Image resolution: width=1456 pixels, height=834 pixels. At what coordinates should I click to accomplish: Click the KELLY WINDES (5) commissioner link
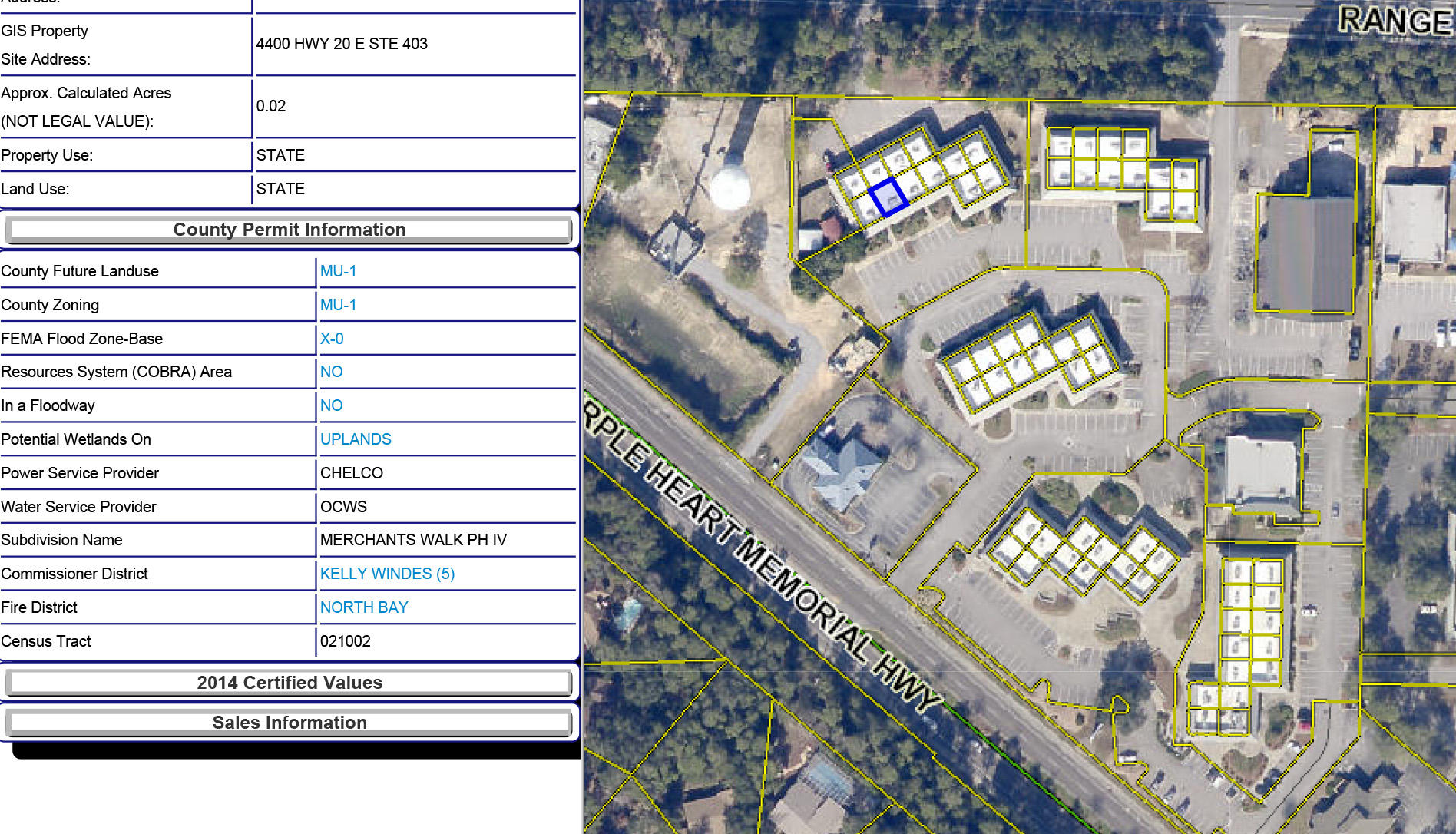[x=387, y=574]
